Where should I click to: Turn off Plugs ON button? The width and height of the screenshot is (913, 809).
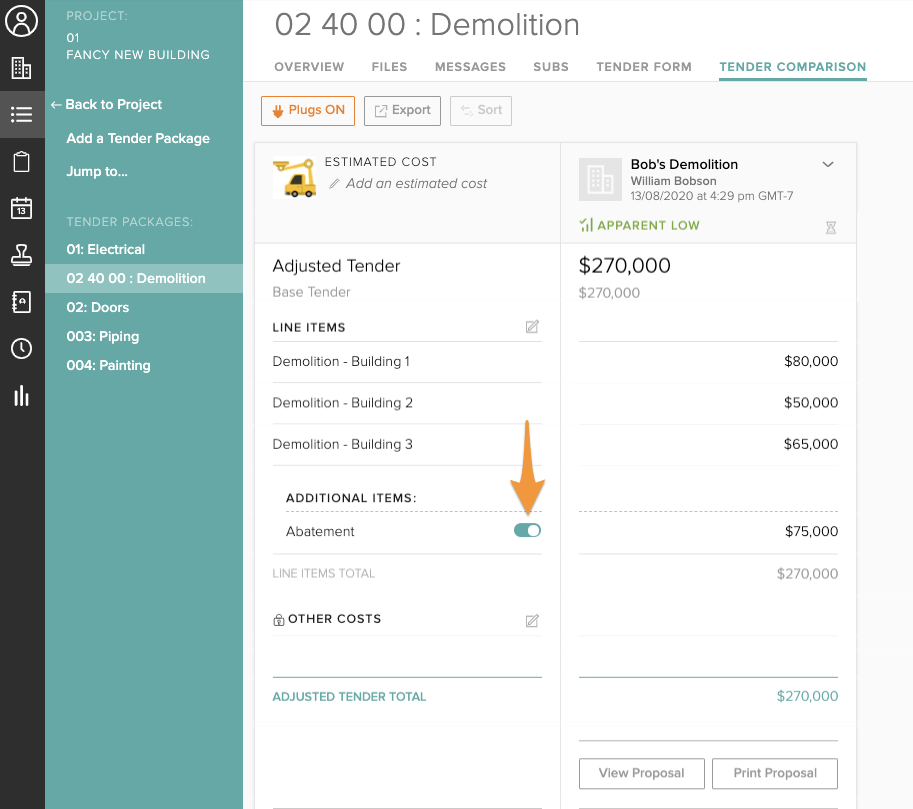pos(308,111)
